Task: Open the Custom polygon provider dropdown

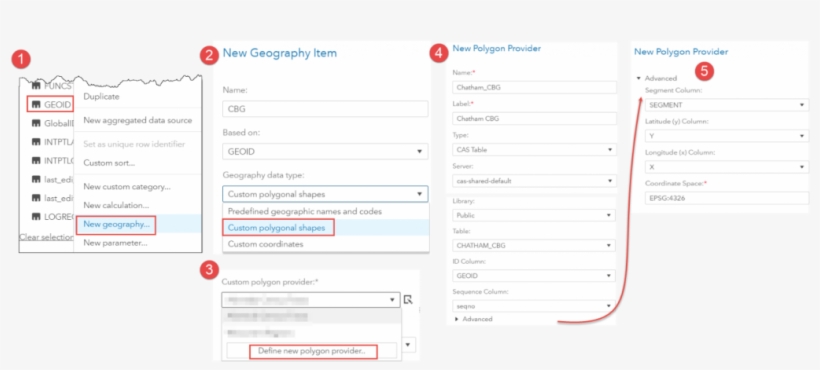Action: [311, 300]
